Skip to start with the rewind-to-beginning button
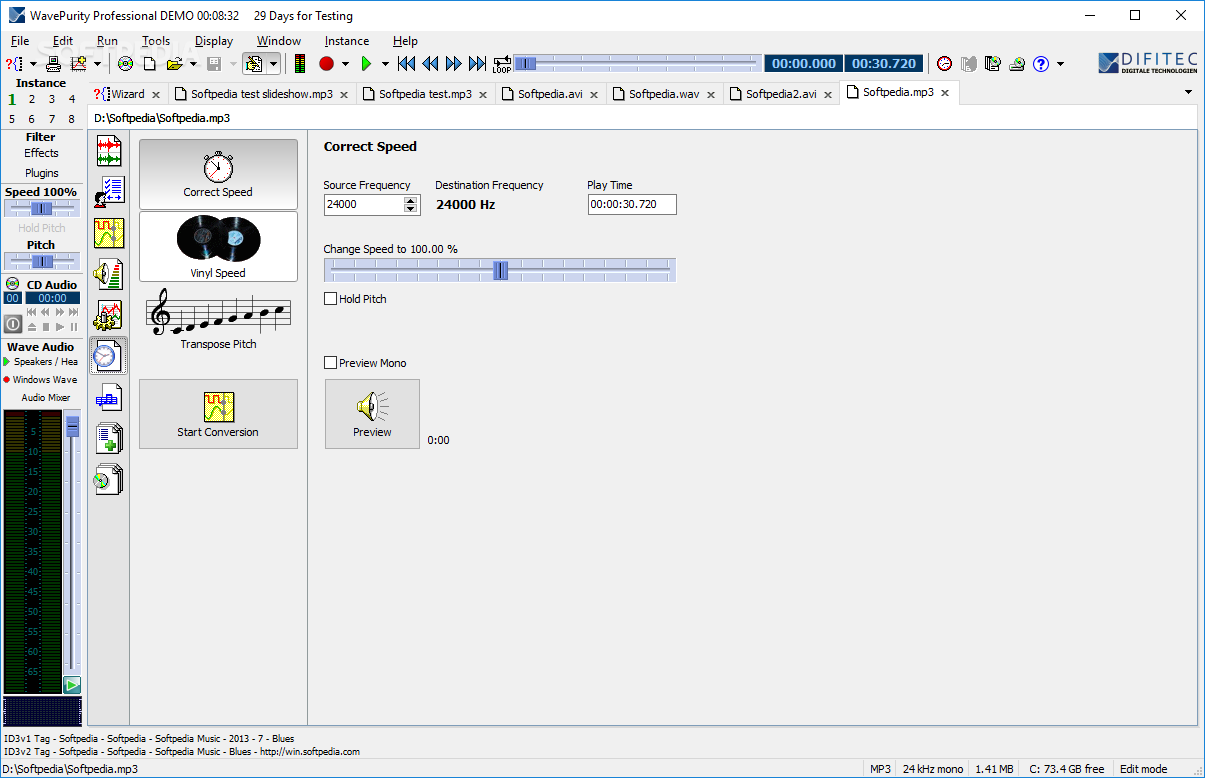Screen dimensions: 1205x778 click(x=406, y=64)
